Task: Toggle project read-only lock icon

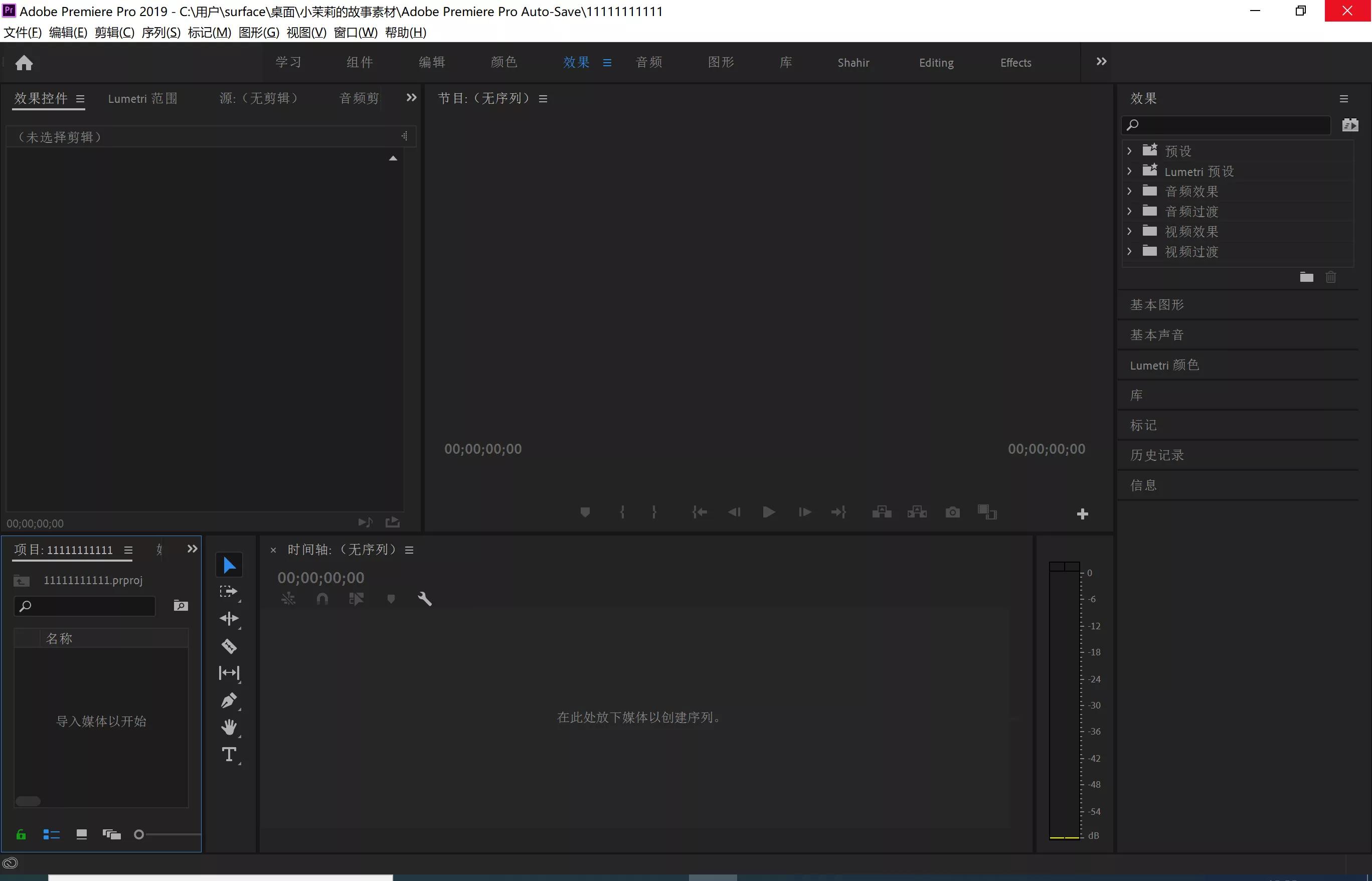Action: (x=21, y=835)
